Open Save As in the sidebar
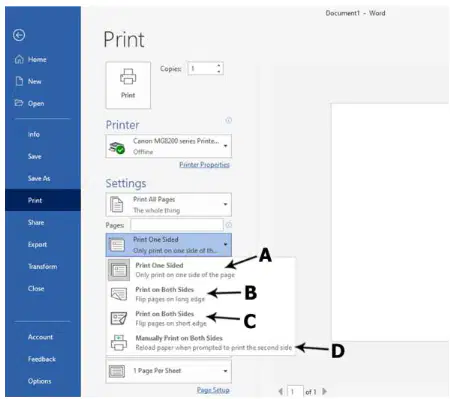The height and width of the screenshot is (399, 450). click(x=39, y=178)
